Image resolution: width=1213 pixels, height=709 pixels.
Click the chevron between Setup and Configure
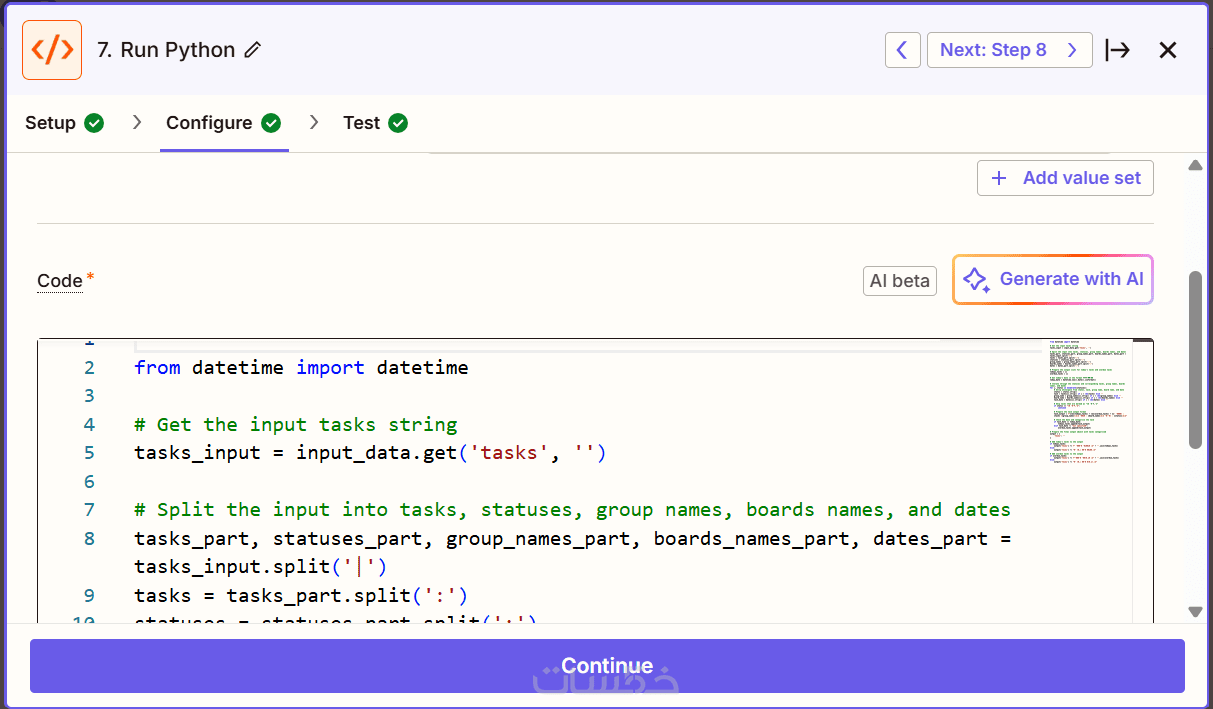[x=137, y=122]
